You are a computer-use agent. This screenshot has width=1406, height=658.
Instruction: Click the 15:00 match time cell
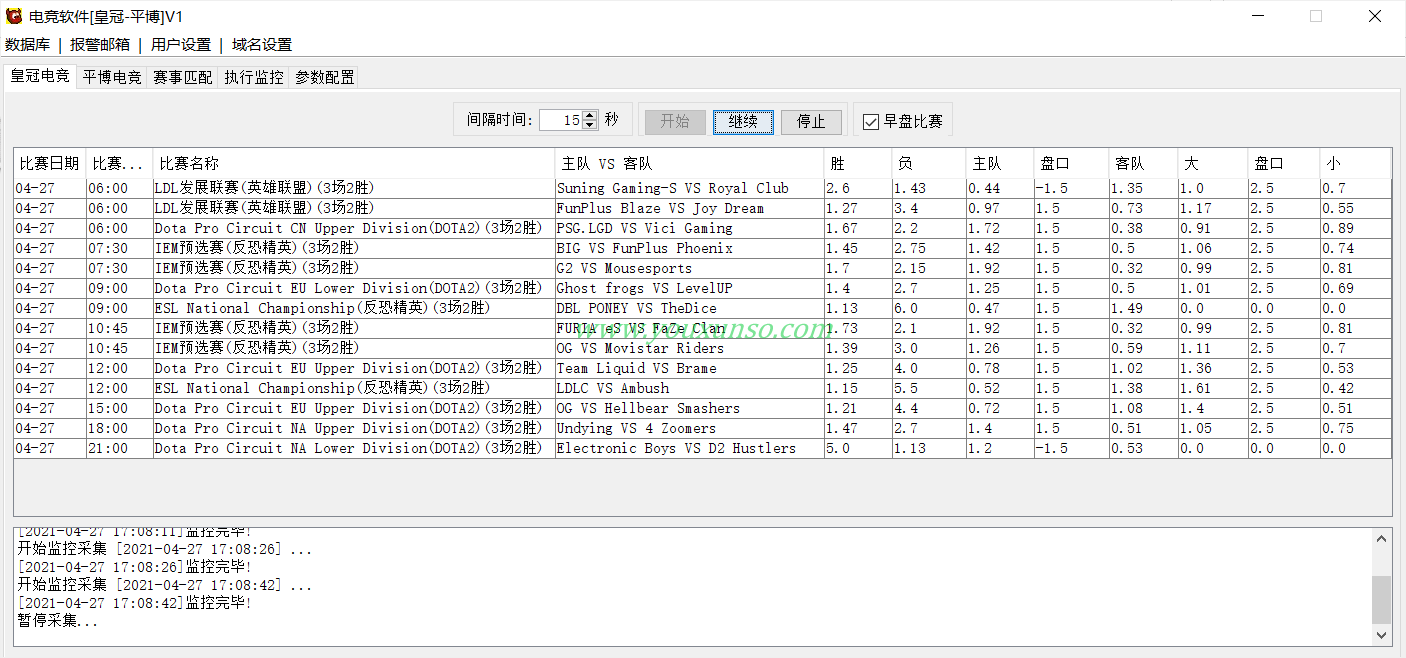click(119, 408)
